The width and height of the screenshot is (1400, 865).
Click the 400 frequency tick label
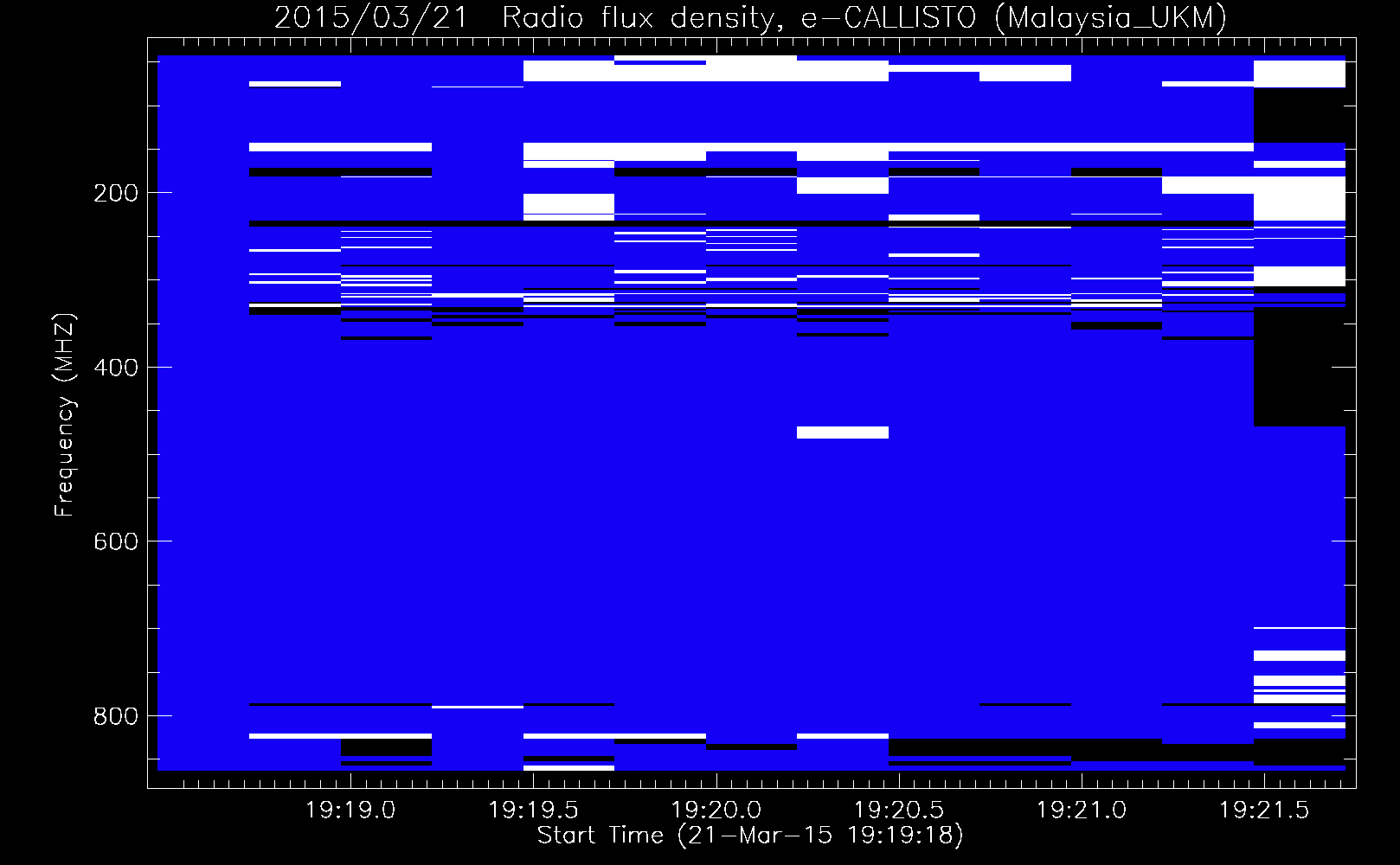[x=116, y=368]
